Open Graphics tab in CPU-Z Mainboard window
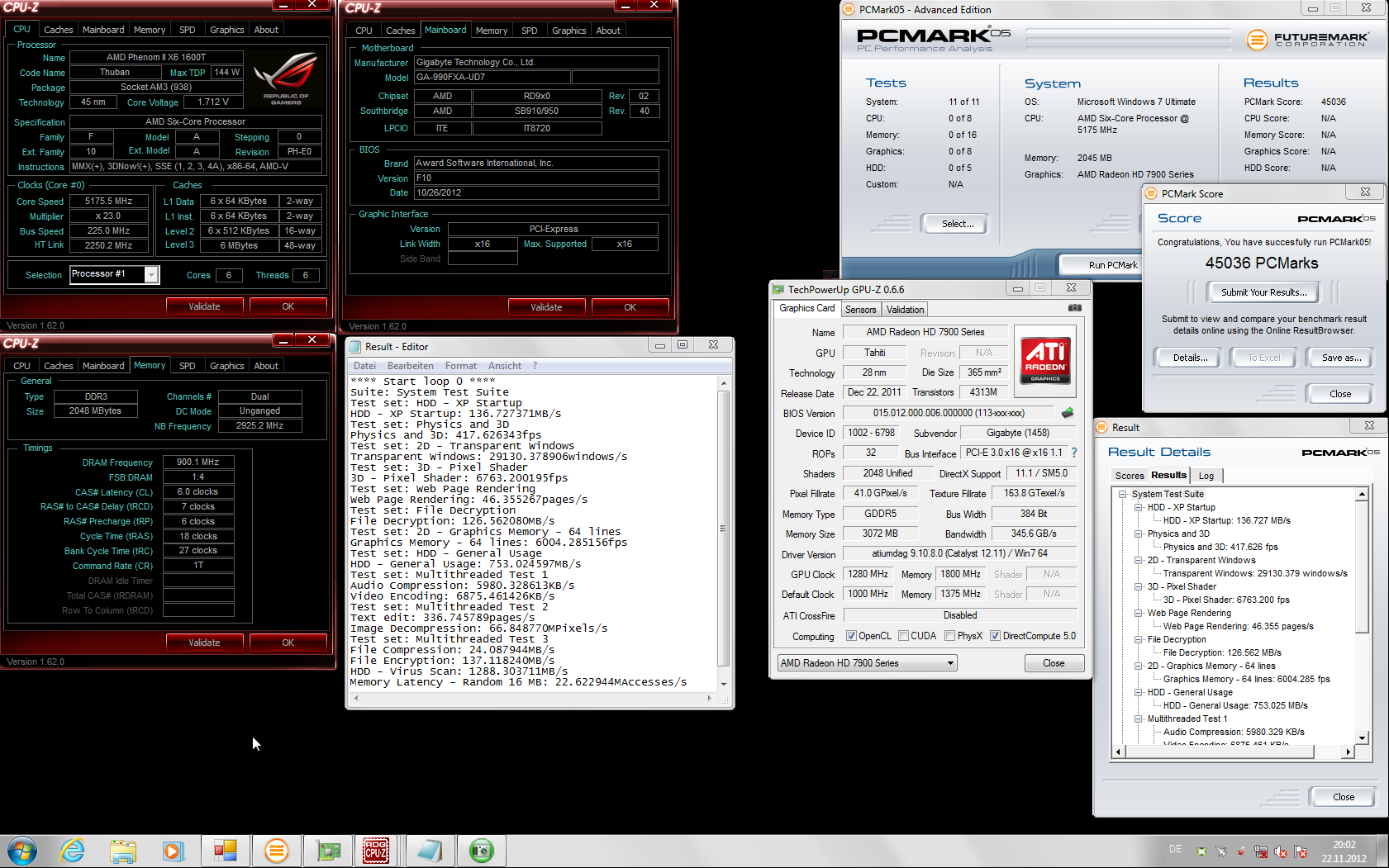Screen dimensions: 1389x868 pyautogui.click(x=568, y=31)
